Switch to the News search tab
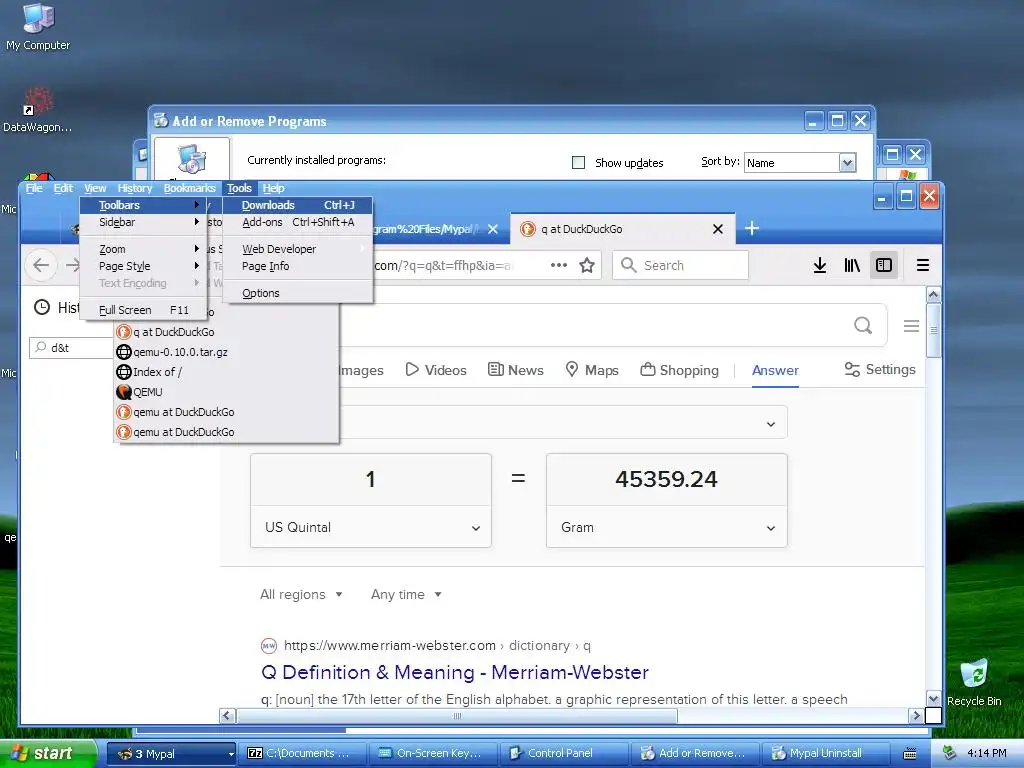The height and width of the screenshot is (768, 1024). tap(515, 370)
